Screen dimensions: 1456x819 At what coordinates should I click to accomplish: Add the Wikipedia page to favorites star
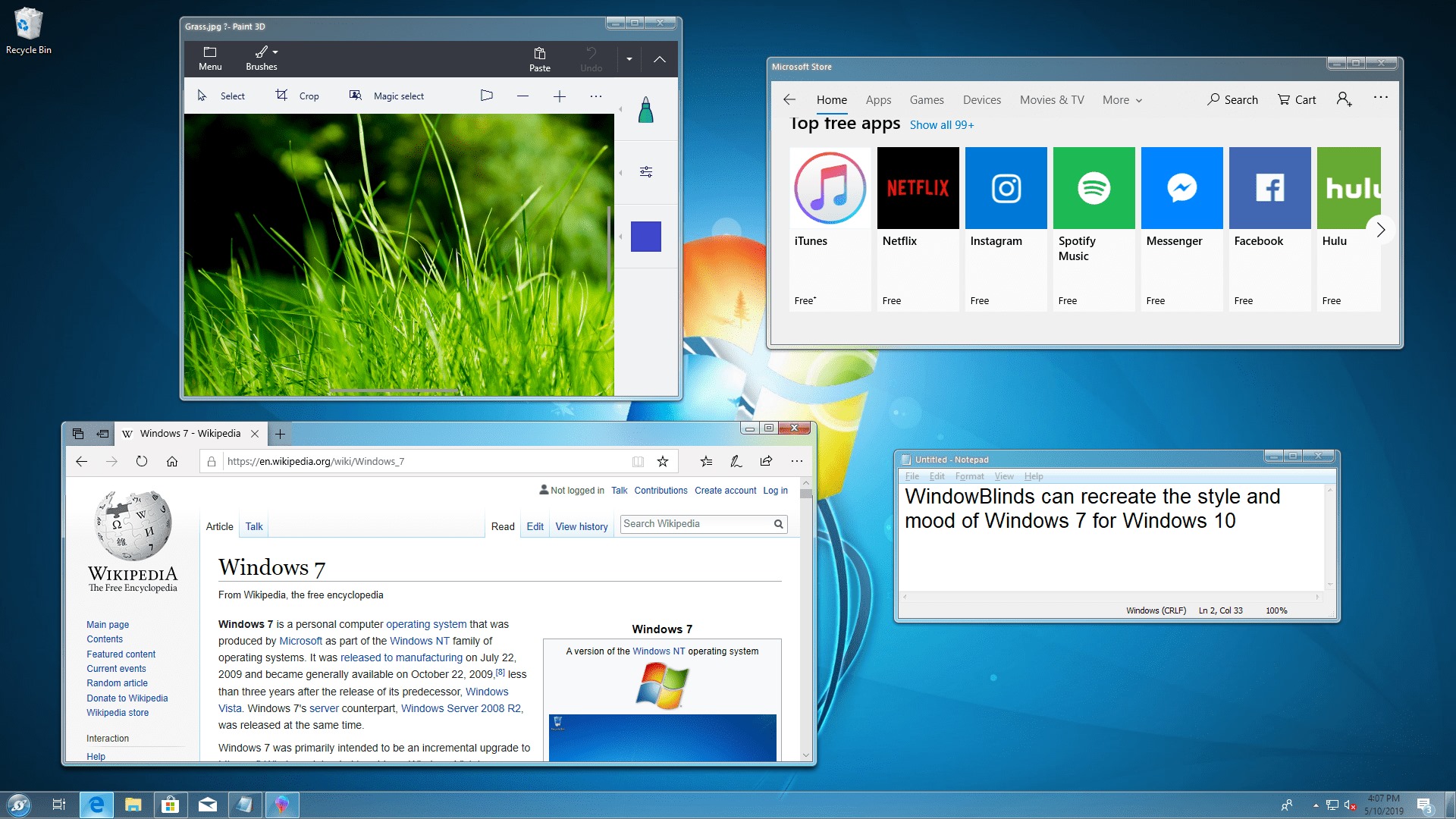click(663, 461)
